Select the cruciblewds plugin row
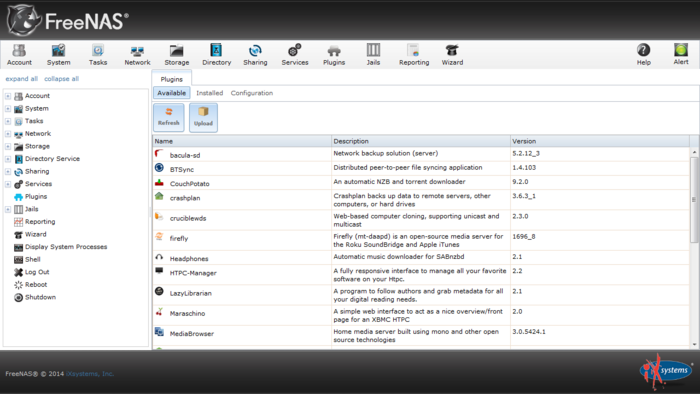This screenshot has height=394, width=700. [421, 220]
